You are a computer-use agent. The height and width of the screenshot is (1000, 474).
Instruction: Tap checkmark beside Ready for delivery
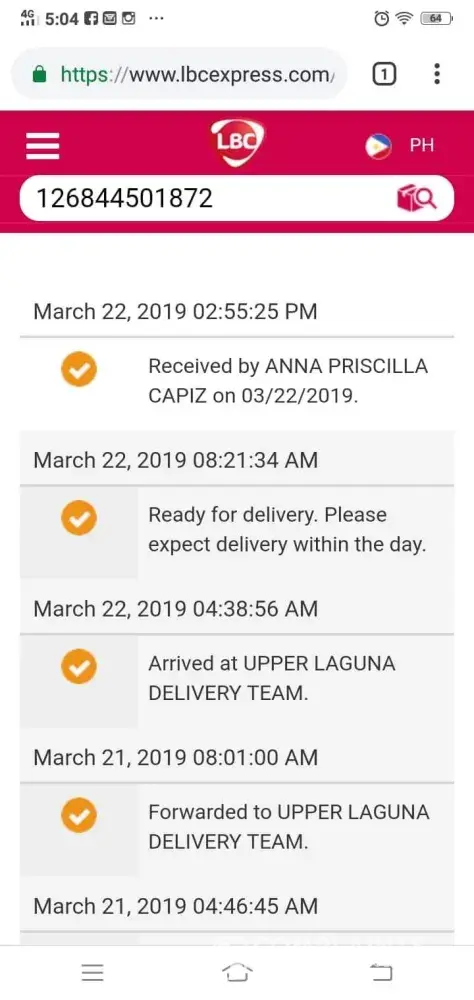click(x=79, y=517)
